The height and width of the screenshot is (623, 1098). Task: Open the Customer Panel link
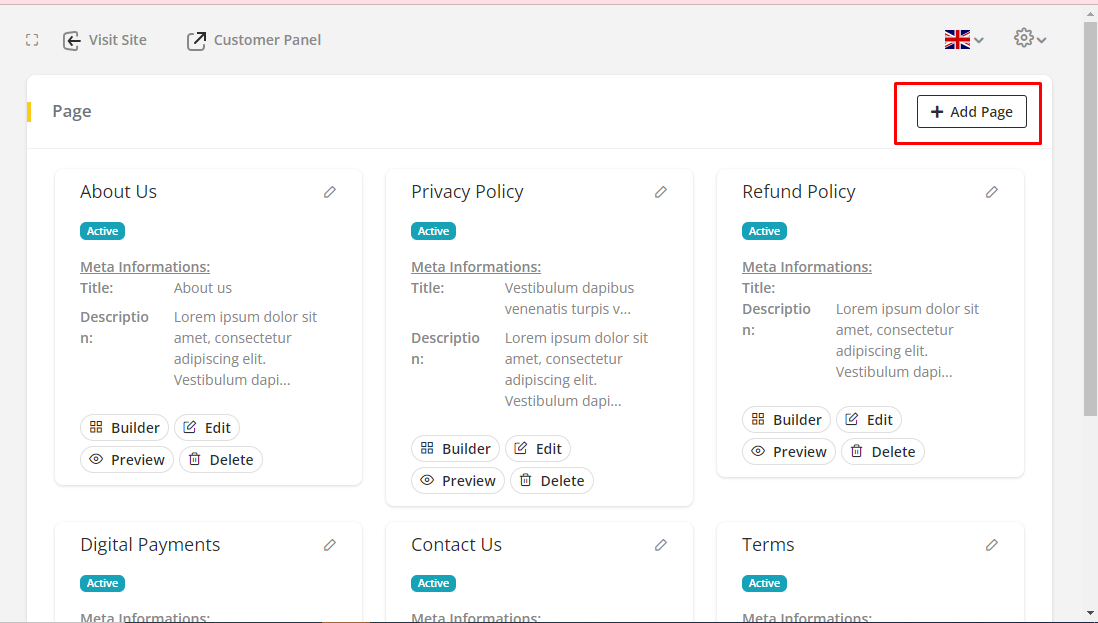pos(254,40)
